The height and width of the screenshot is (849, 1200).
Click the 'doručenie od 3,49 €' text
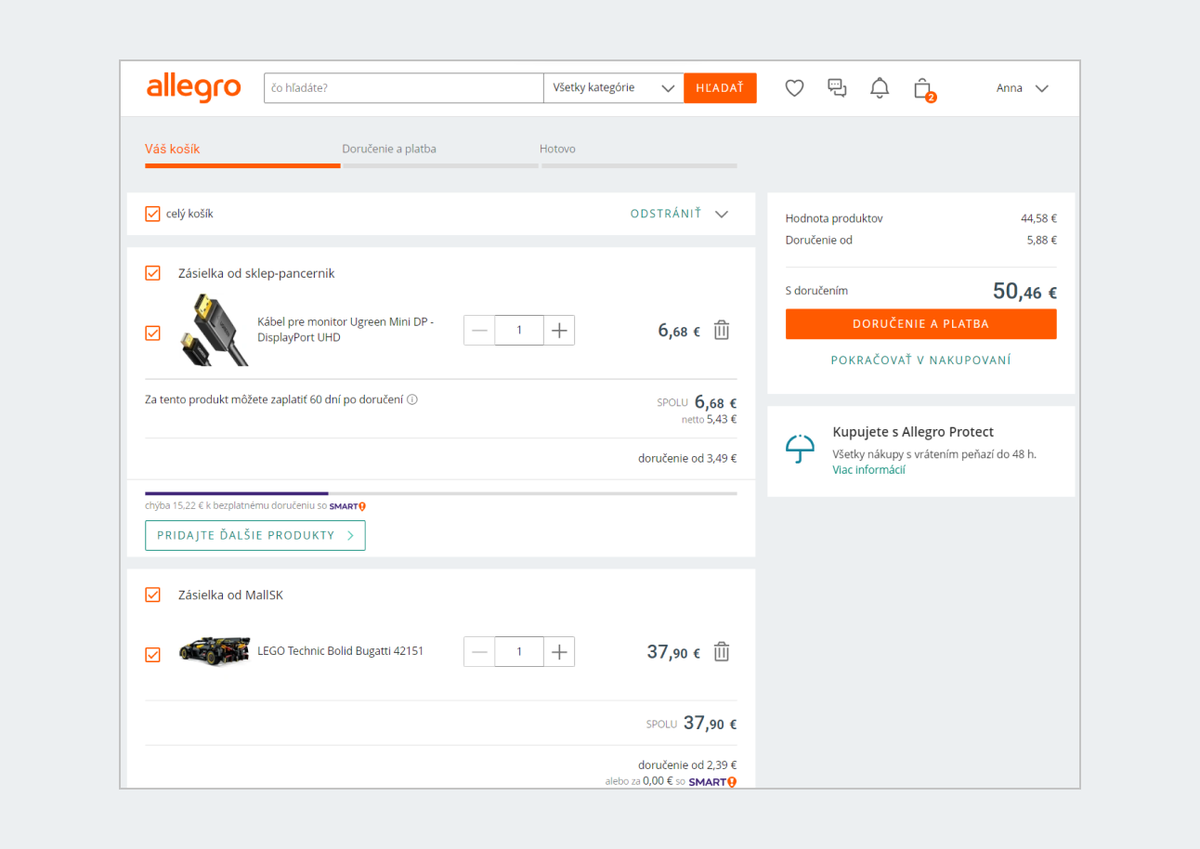(x=687, y=459)
